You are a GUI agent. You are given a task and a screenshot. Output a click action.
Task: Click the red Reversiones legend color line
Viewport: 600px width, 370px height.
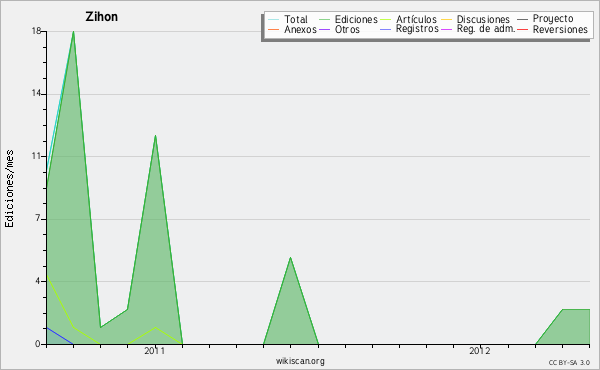(522, 29)
